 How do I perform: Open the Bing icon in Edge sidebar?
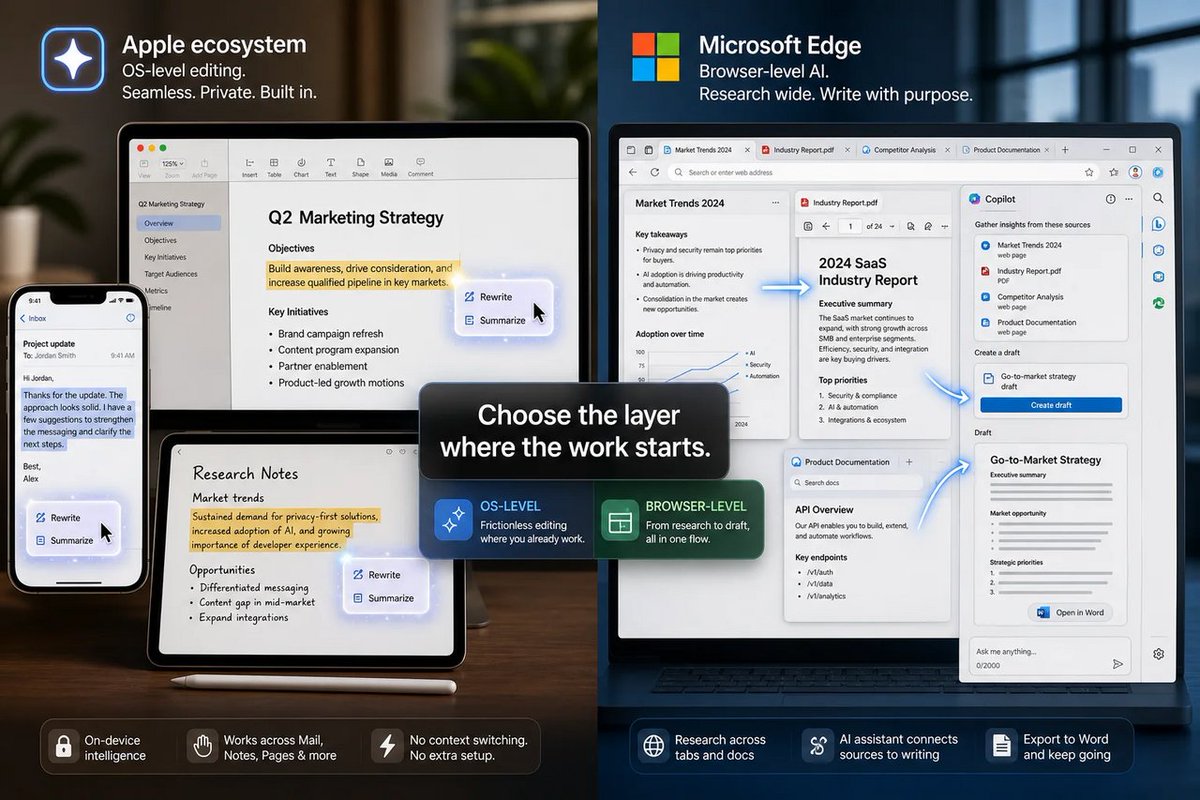coord(1158,224)
